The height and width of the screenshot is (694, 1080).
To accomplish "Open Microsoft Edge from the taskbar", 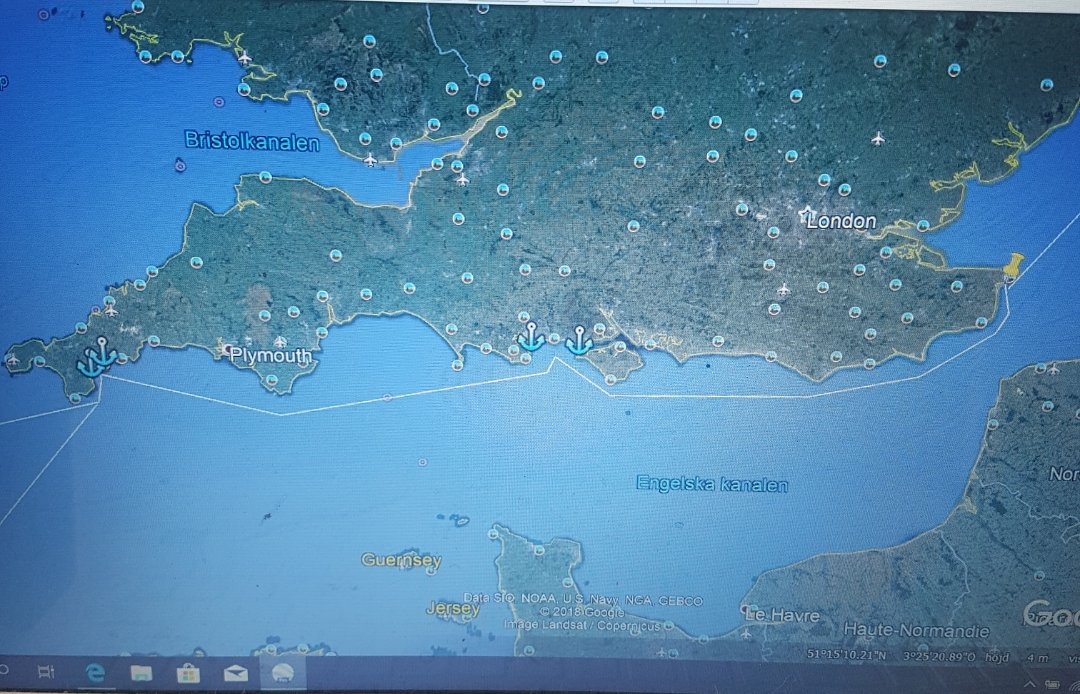I will tap(93, 672).
